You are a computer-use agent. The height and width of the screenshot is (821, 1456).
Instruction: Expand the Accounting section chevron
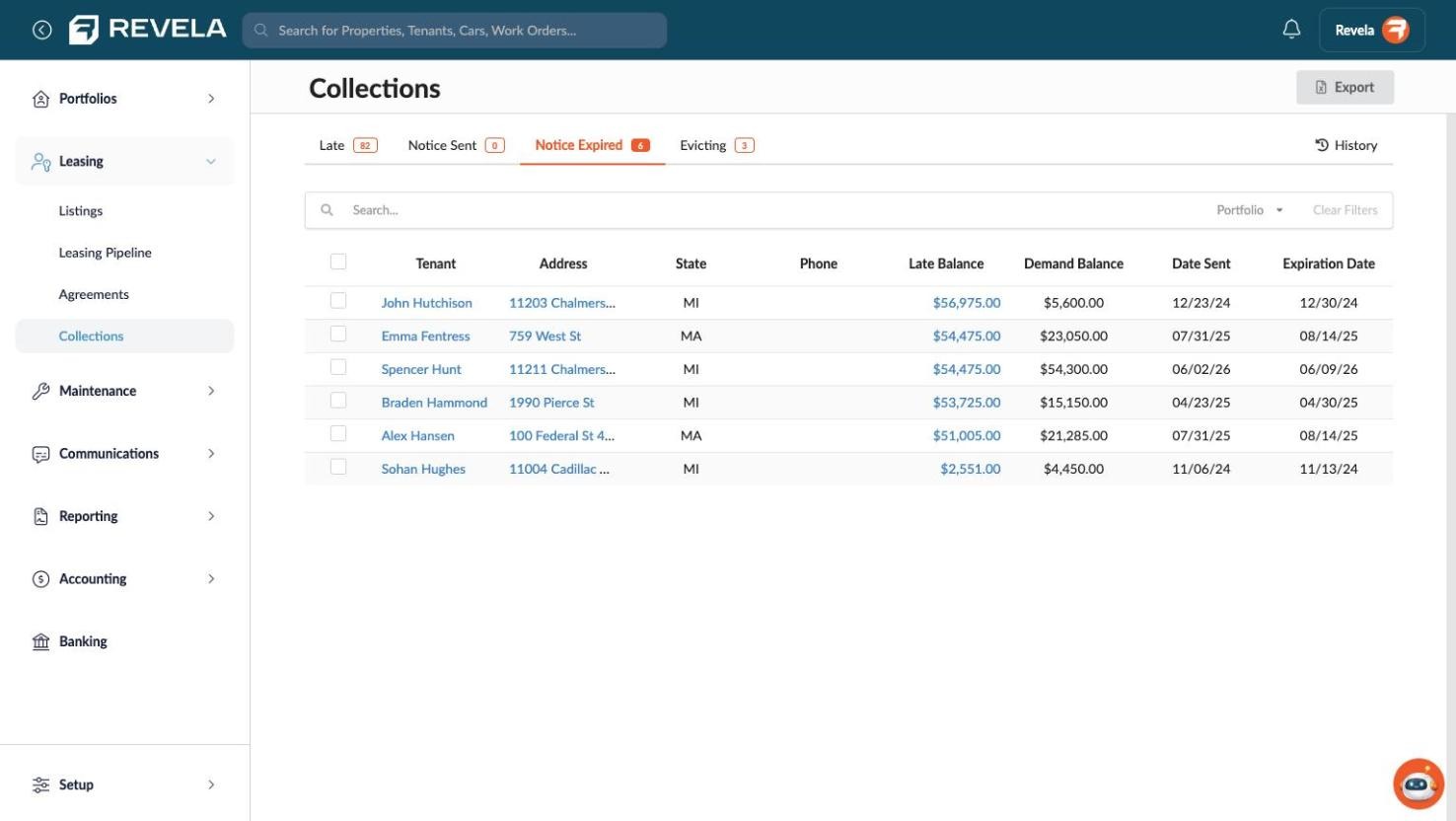coord(211,579)
